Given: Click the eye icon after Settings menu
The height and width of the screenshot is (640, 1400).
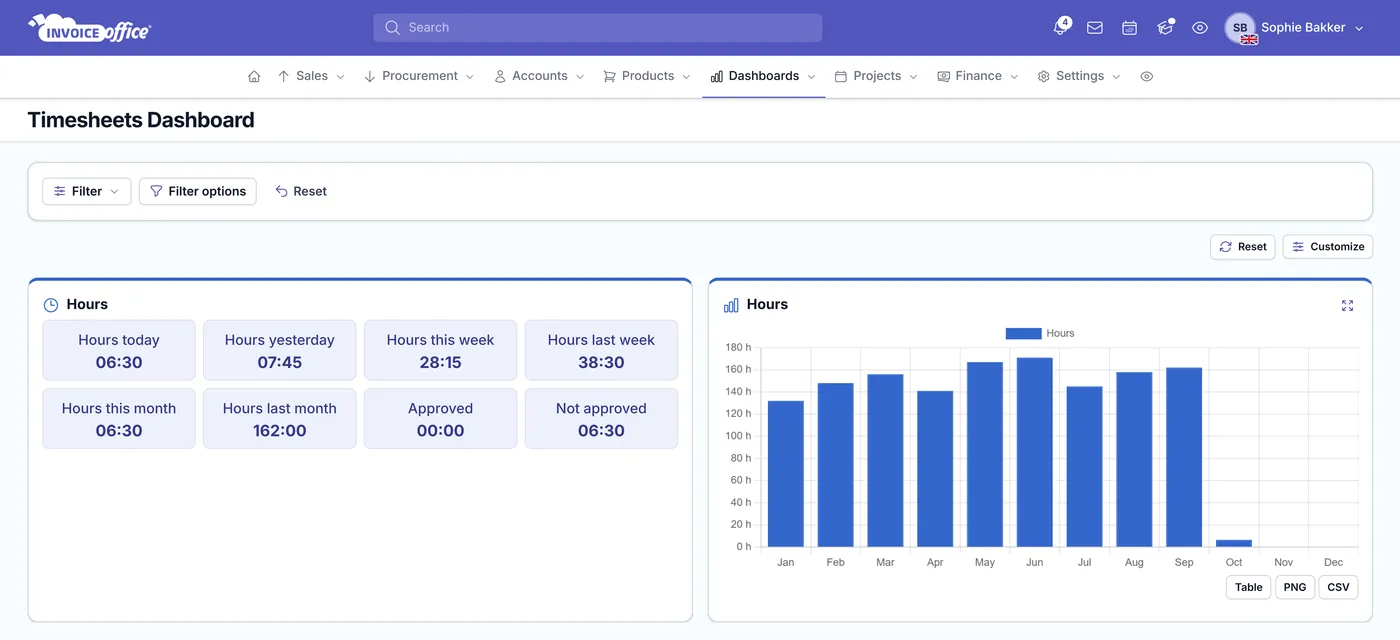Looking at the screenshot, I should (1147, 76).
